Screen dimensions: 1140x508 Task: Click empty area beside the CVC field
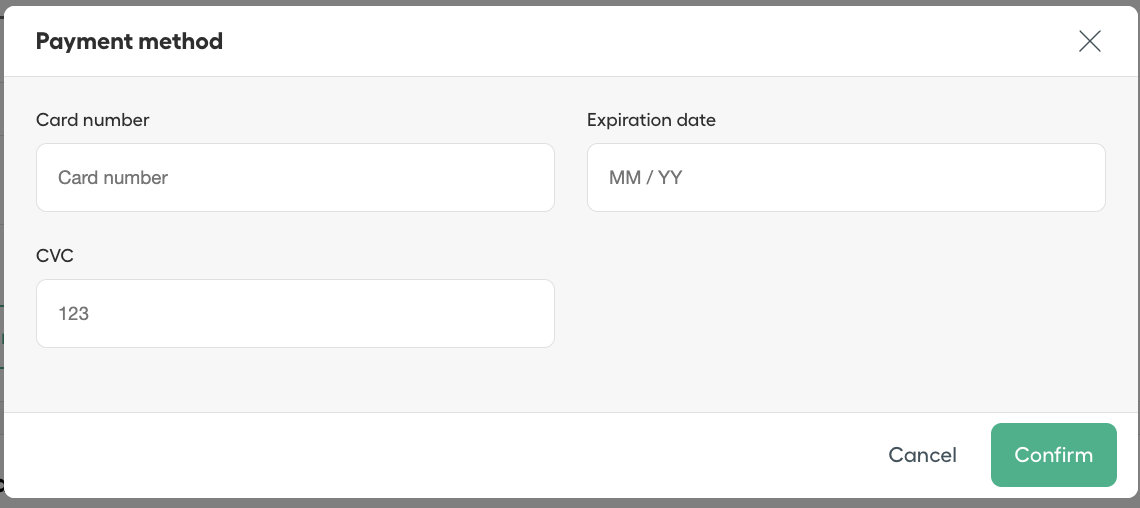846,313
